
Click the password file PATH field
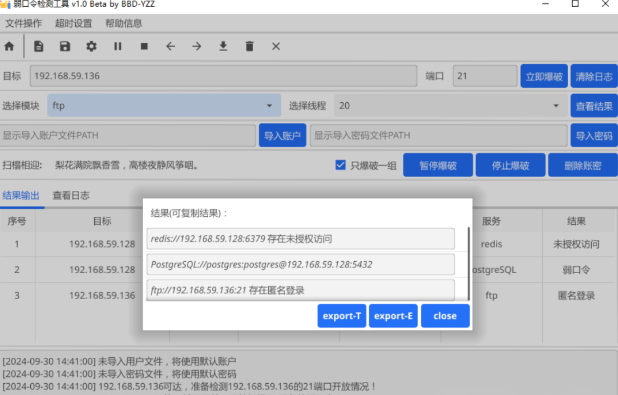pos(439,135)
